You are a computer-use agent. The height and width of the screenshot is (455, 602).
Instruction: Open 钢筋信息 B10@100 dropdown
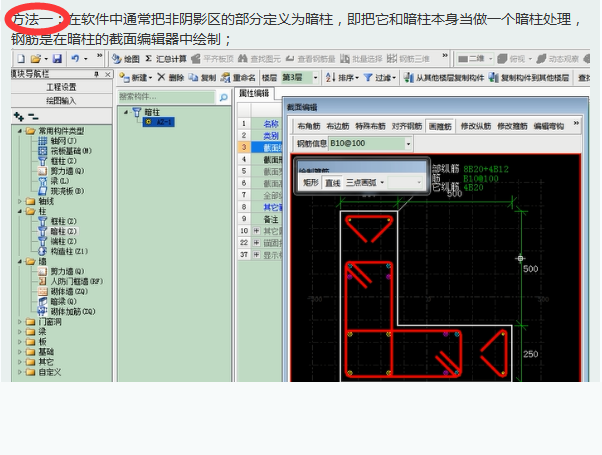[408, 144]
